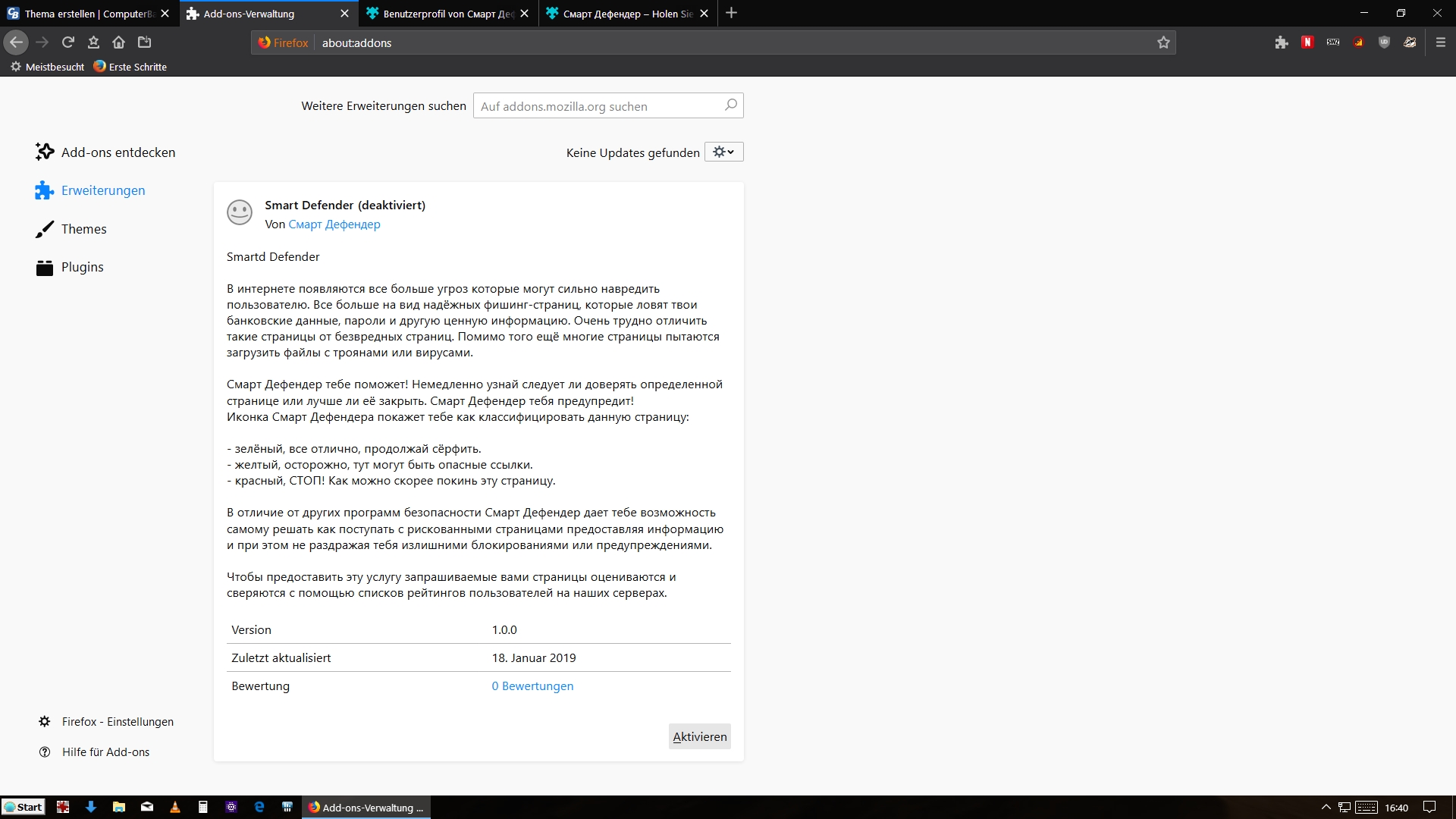Bookmark this page with star icon
This screenshot has height=819, width=1456.
pyautogui.click(x=1163, y=42)
